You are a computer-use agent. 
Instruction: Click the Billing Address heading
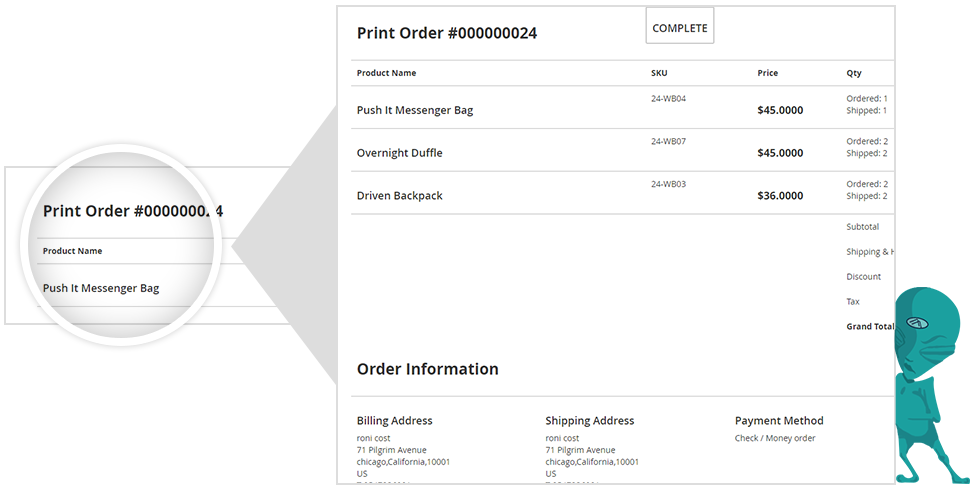click(394, 421)
